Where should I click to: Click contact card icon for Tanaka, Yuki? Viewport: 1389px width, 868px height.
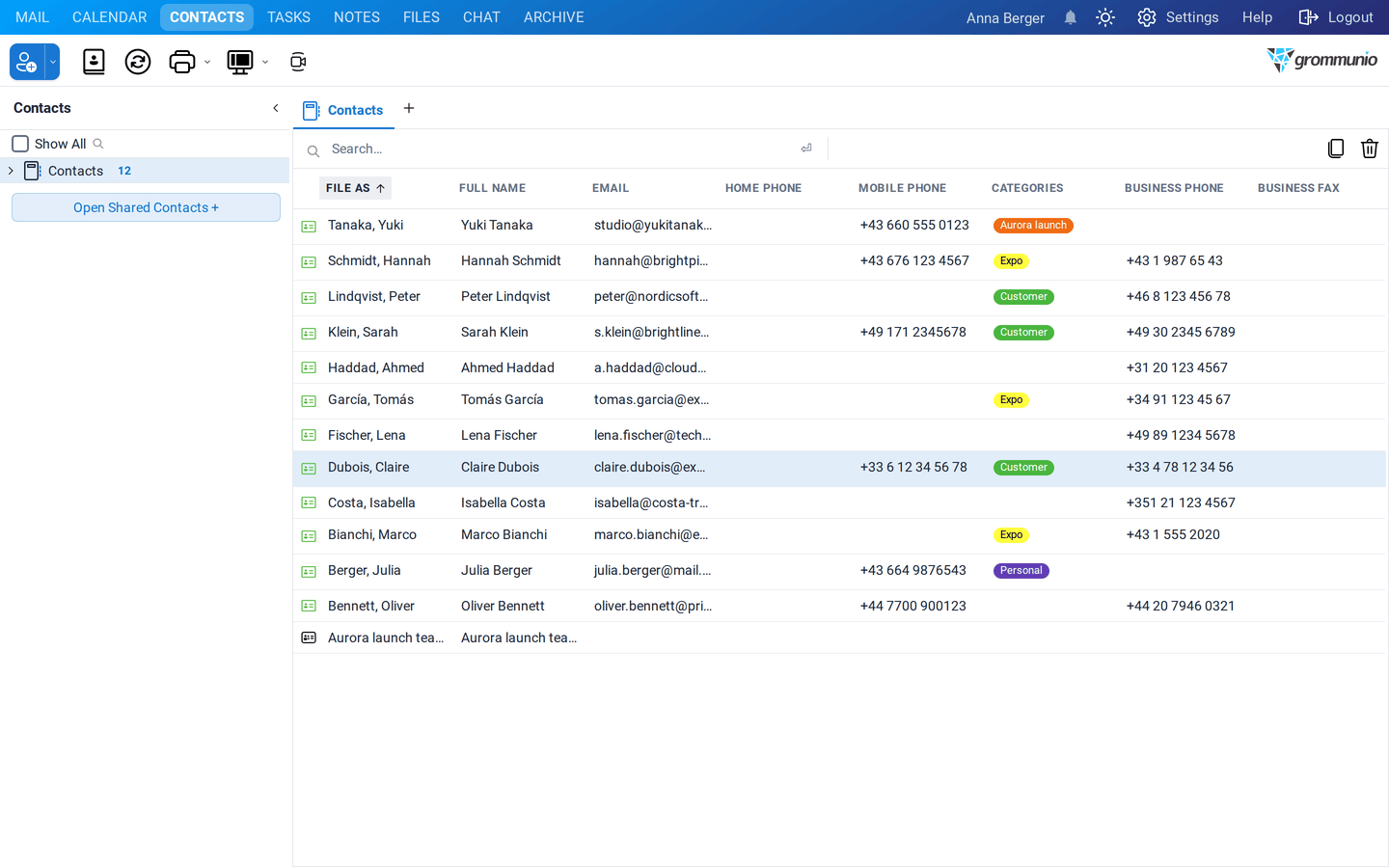pyautogui.click(x=309, y=227)
